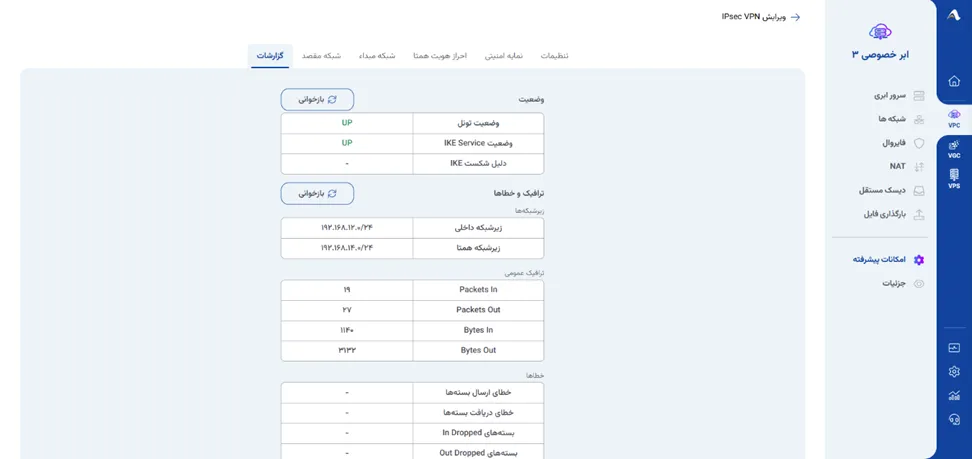Click the ترافیک و خطاها section heading
Viewport: 972px width, 459px height.
click(x=519, y=194)
